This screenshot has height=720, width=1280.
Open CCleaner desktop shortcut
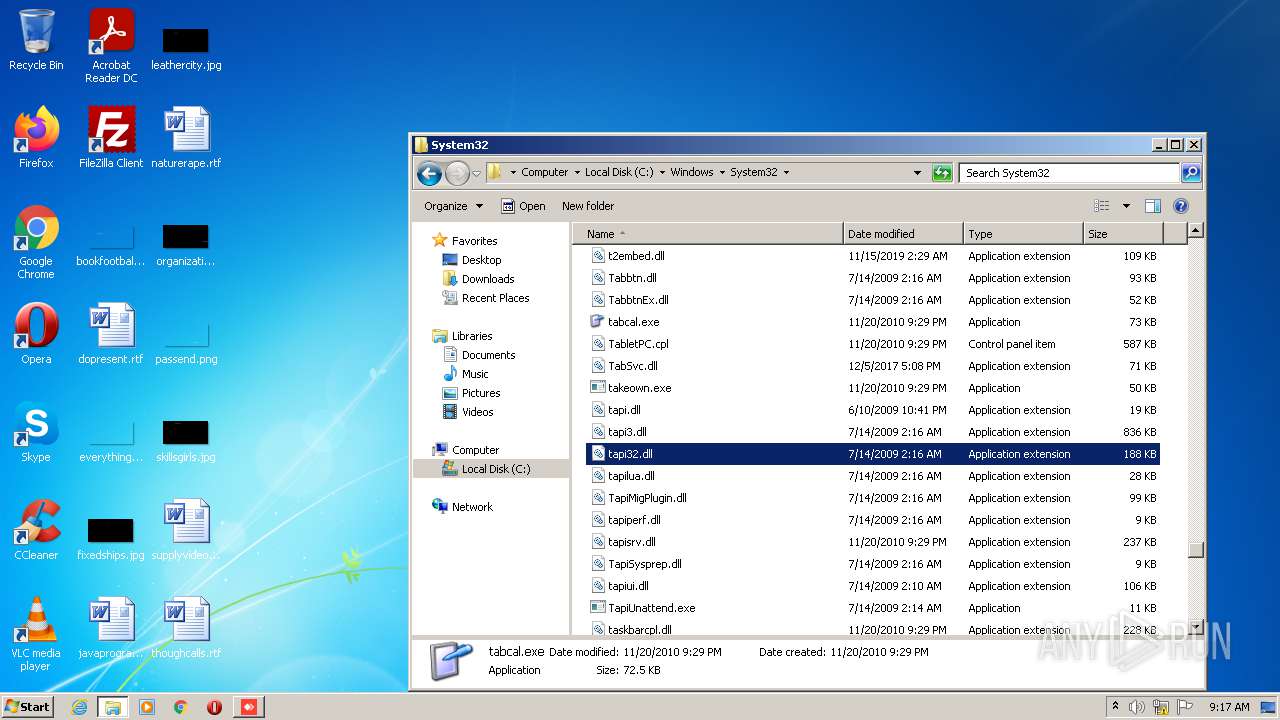[36, 529]
